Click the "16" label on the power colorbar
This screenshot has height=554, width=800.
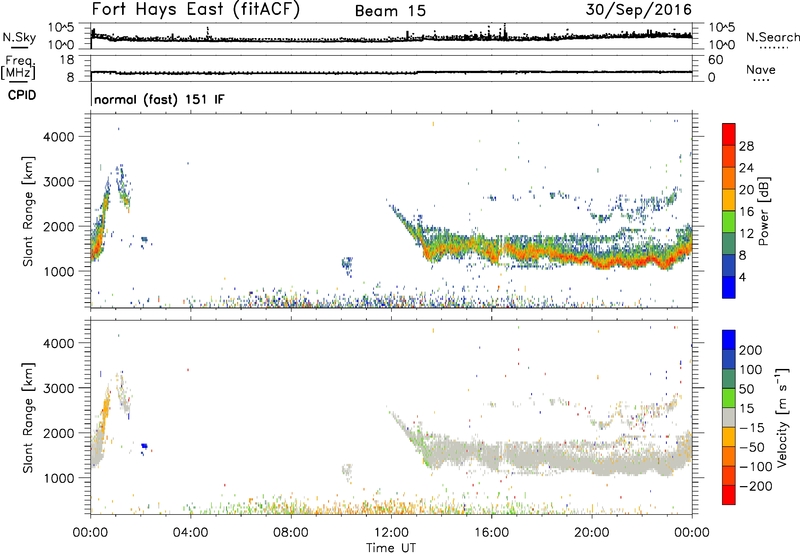point(746,212)
